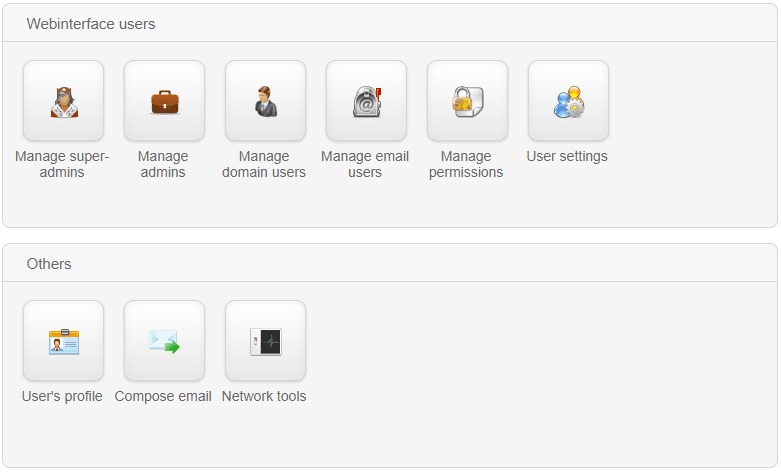Screen dimensions: 781x473
Task: Click the "Manage admins" text label
Action: coord(163,164)
